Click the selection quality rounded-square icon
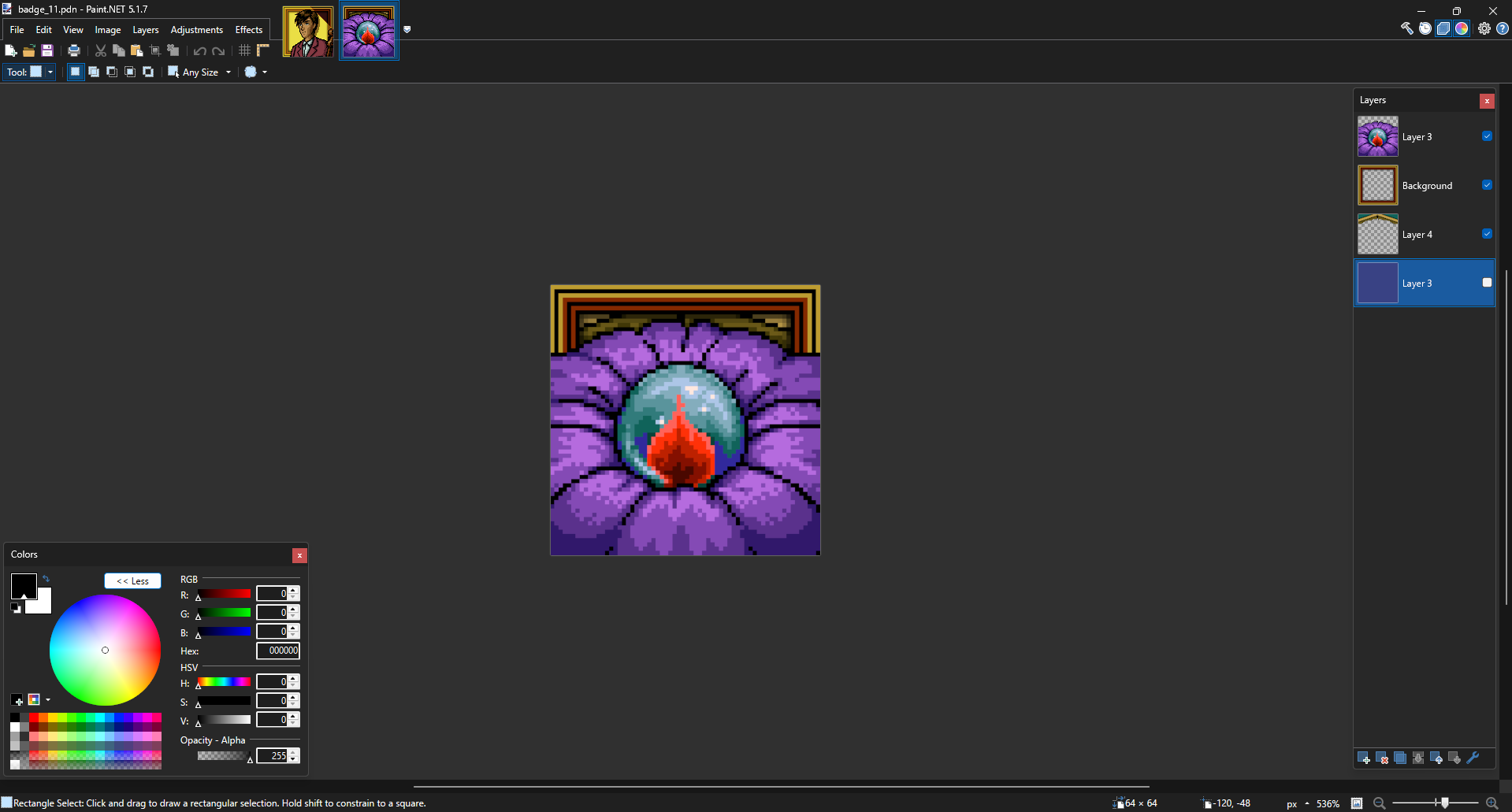 251,72
